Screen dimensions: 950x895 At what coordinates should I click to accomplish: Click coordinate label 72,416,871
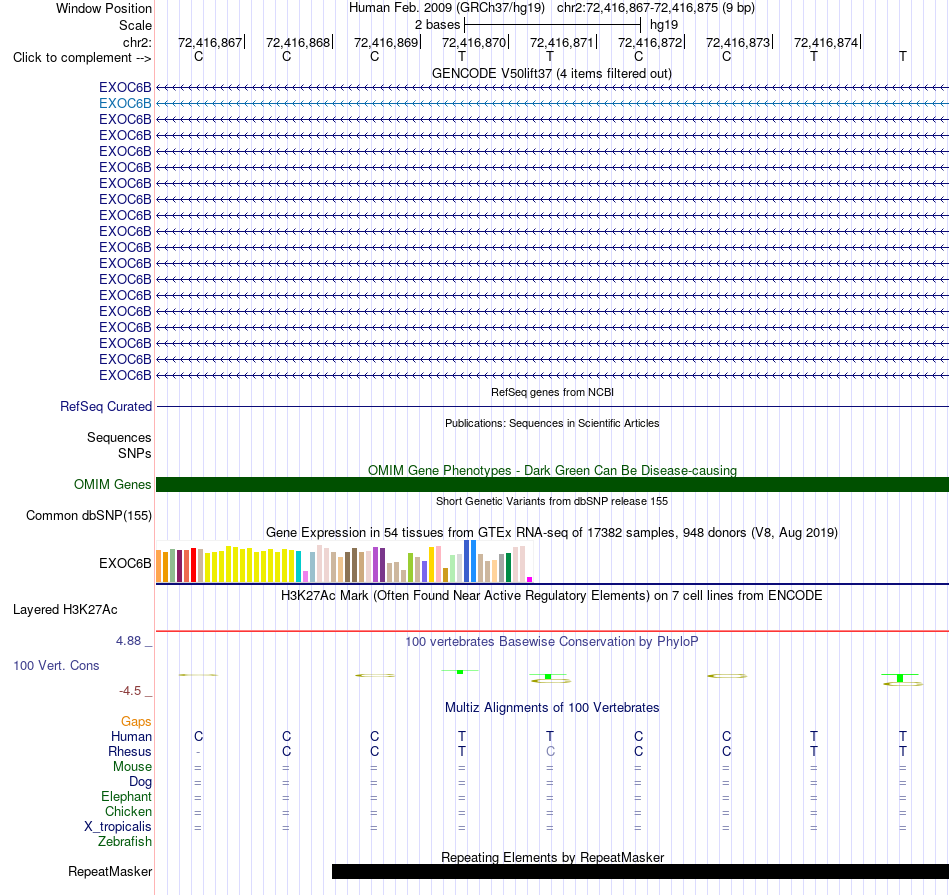coord(562,42)
